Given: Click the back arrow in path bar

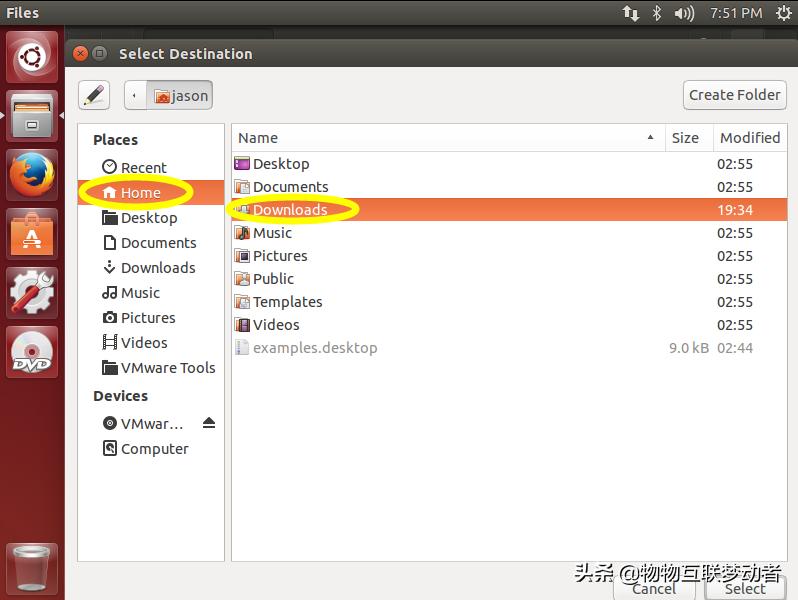Looking at the screenshot, I should pyautogui.click(x=135, y=95).
